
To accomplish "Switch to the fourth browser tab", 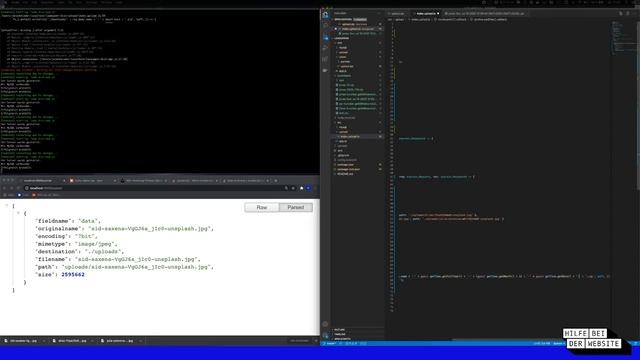I will click(x=194, y=180).
